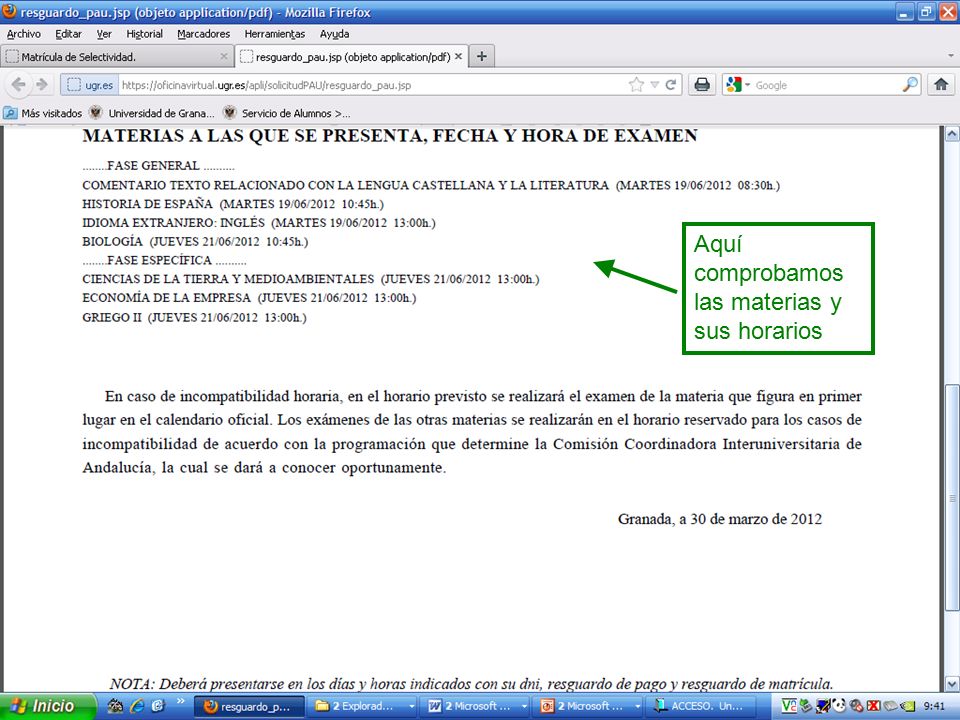The height and width of the screenshot is (720, 960).
Task: Open a new tab with the plus button
Action: click(x=482, y=56)
